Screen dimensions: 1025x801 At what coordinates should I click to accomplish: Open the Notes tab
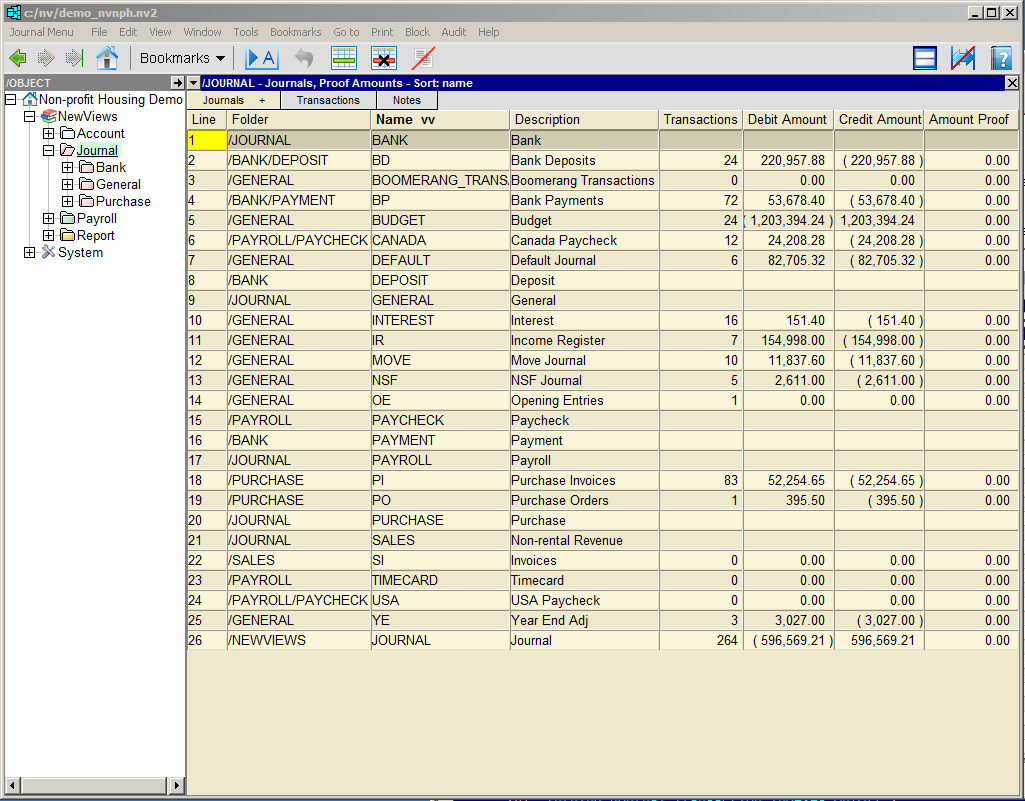(x=406, y=100)
